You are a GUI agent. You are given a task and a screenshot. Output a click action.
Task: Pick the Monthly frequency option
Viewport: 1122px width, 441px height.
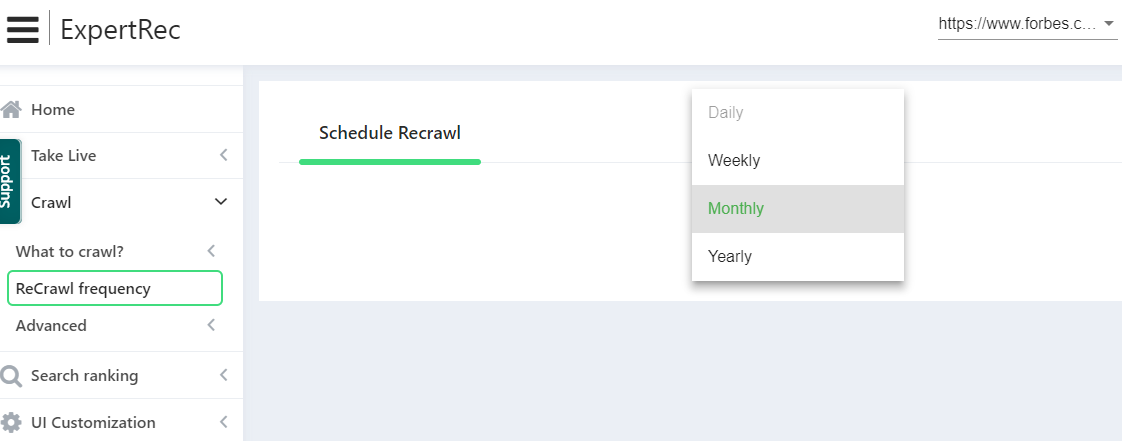tap(736, 209)
